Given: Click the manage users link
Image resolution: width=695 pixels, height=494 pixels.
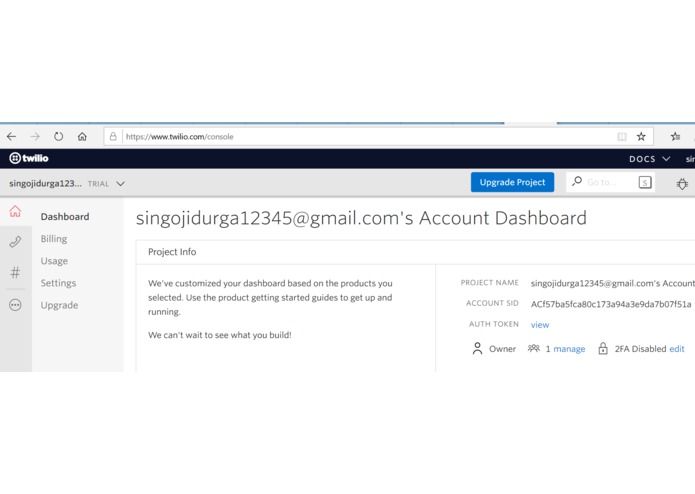Looking at the screenshot, I should 569,349.
